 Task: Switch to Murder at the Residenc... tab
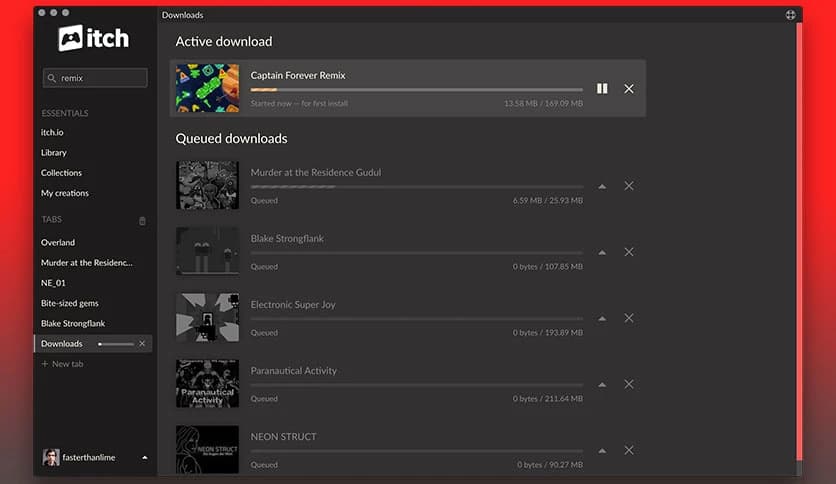pos(87,263)
